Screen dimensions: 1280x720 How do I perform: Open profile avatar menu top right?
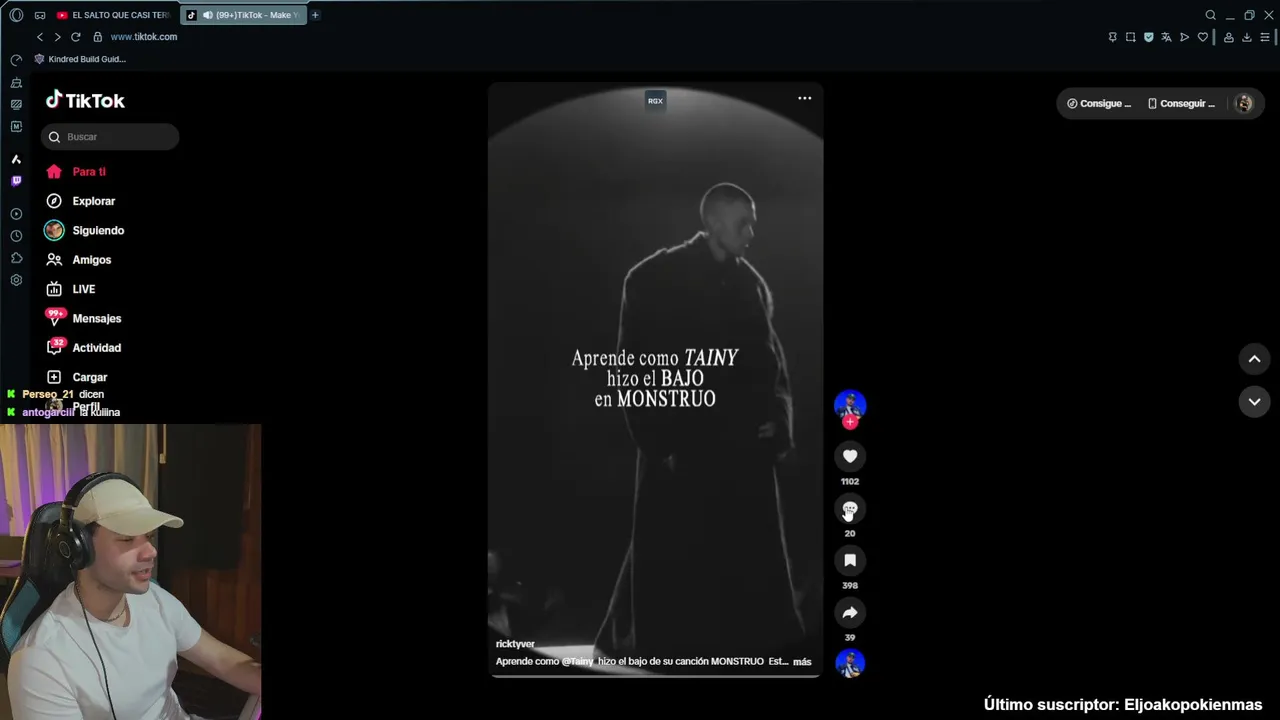pos(1244,103)
